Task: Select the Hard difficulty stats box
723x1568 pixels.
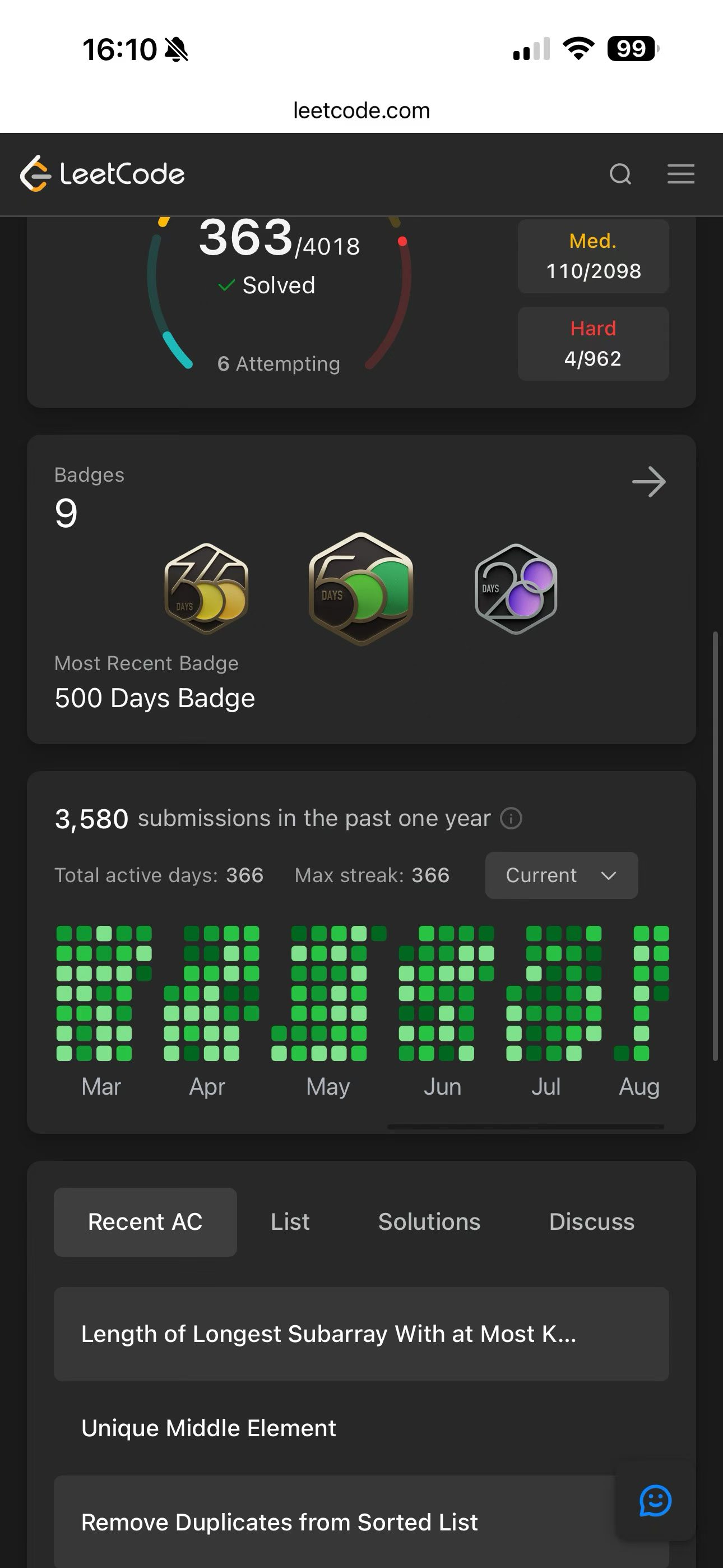Action: click(x=594, y=344)
